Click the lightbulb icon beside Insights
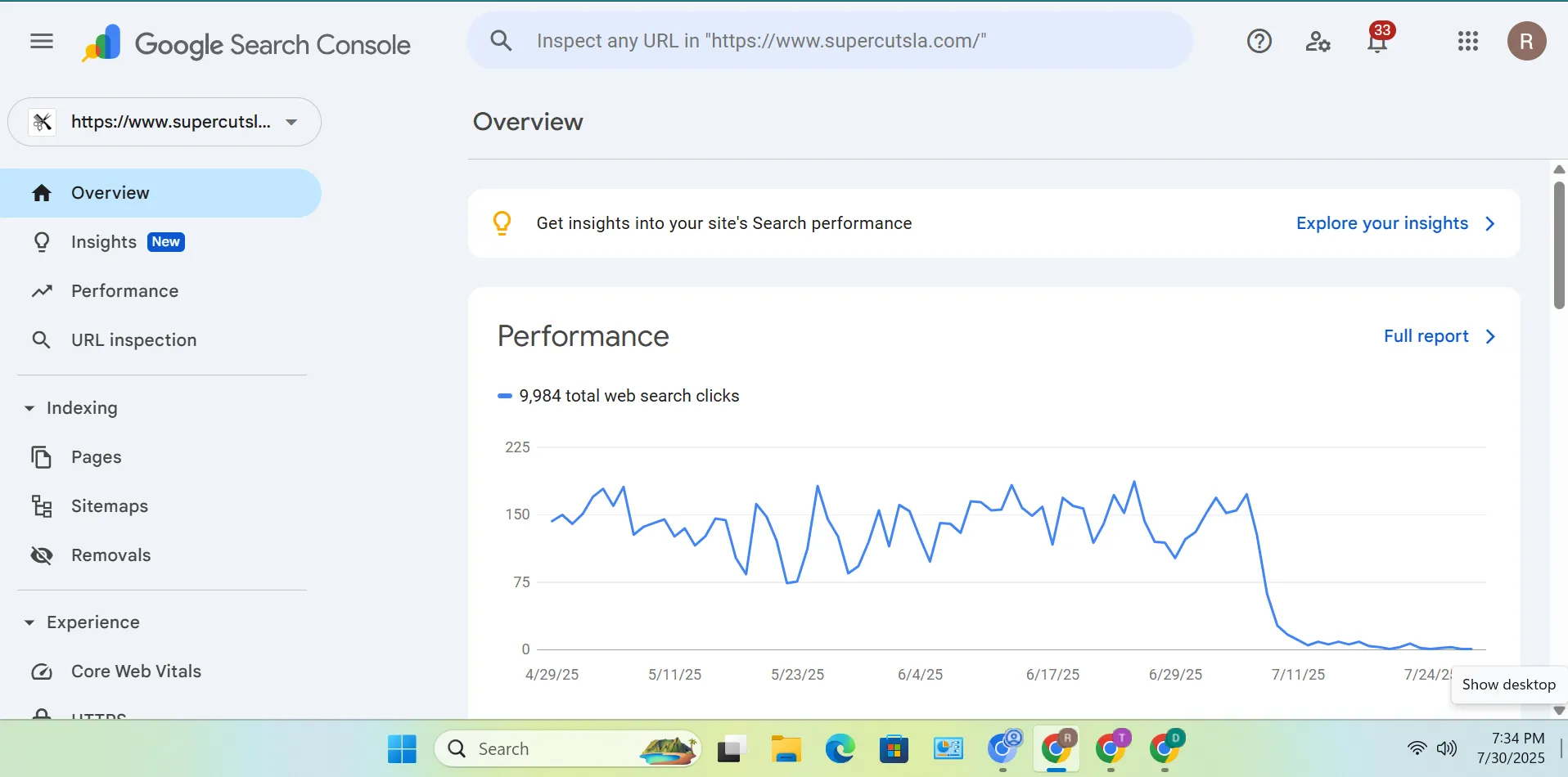This screenshot has height=777, width=1568. (42, 242)
